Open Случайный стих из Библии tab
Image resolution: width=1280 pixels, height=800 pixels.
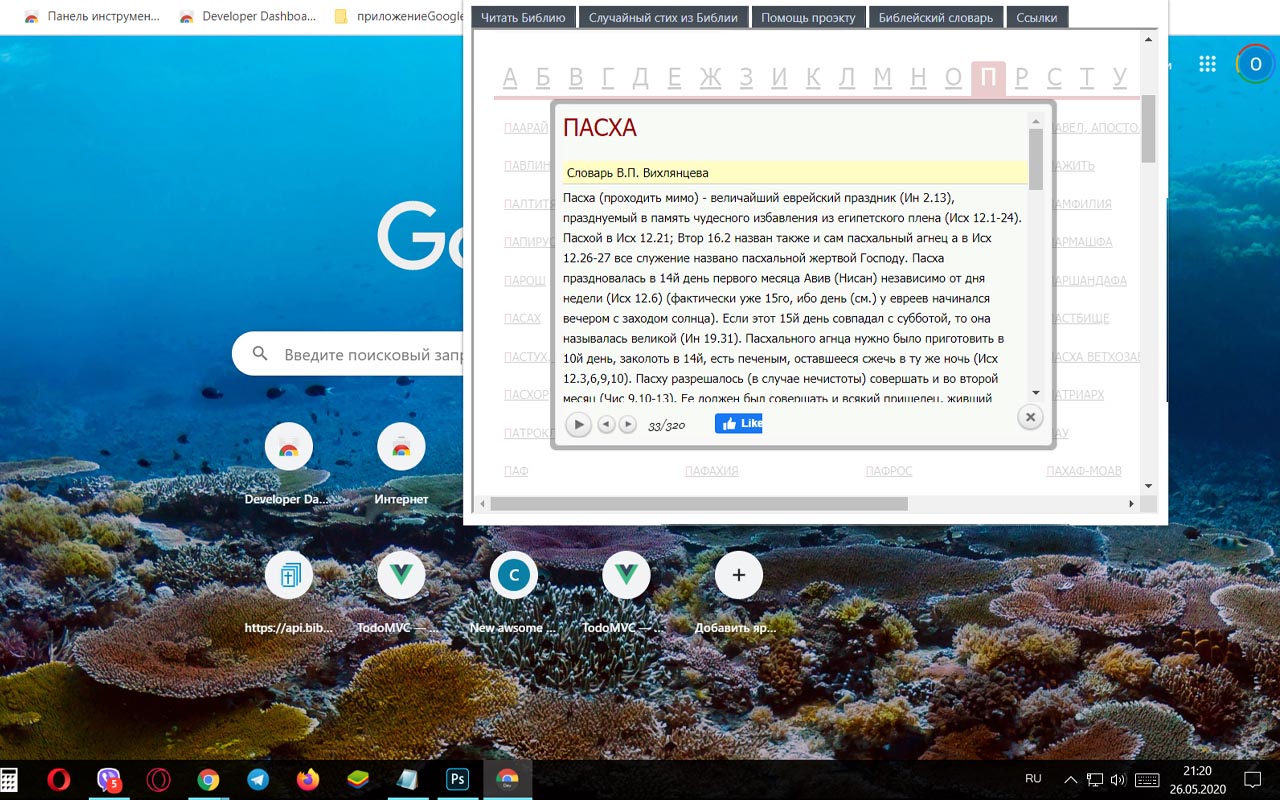(663, 17)
